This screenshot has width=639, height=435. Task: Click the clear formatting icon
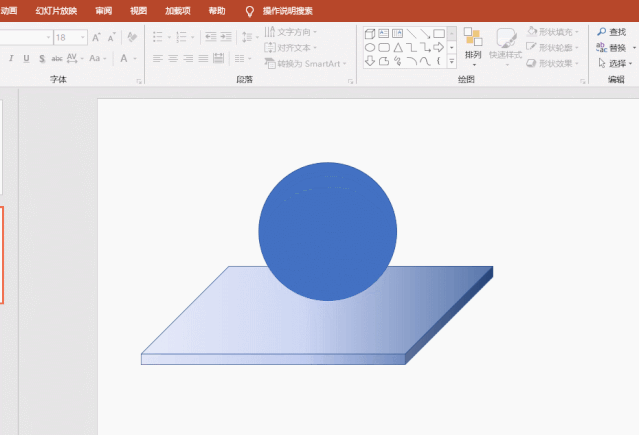point(132,37)
